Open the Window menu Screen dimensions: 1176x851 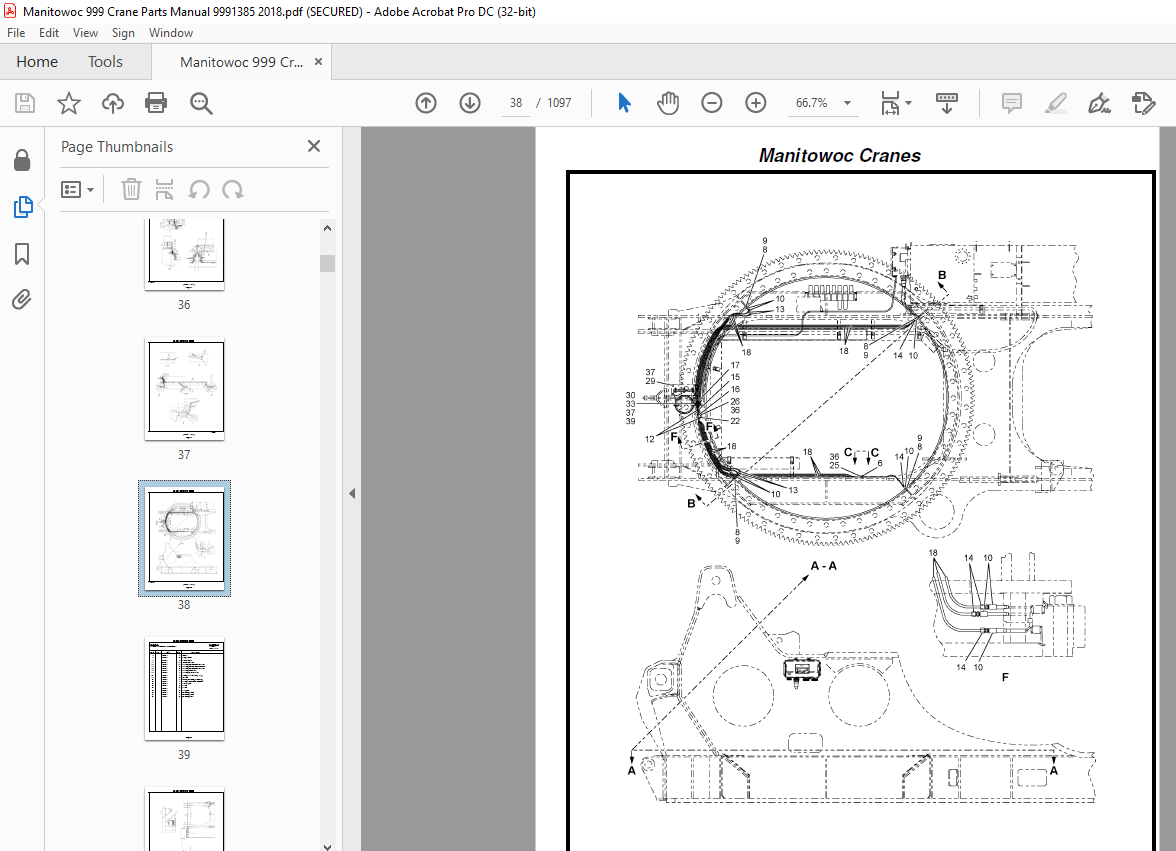point(170,33)
